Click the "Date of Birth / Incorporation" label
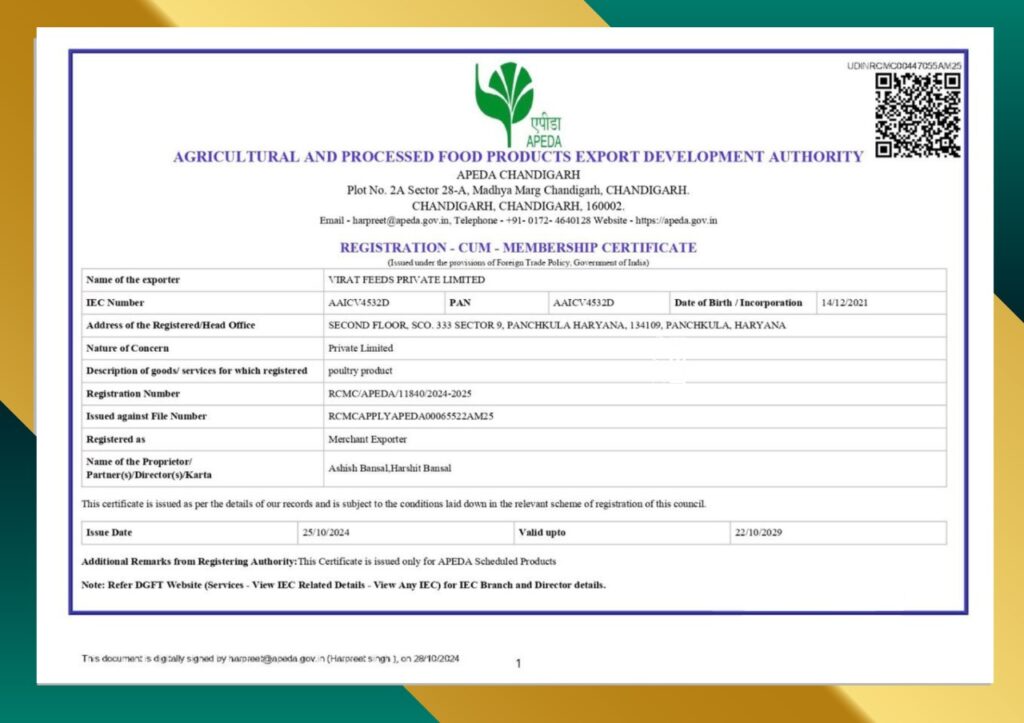Viewport: 1024px width, 723px height. point(738,302)
